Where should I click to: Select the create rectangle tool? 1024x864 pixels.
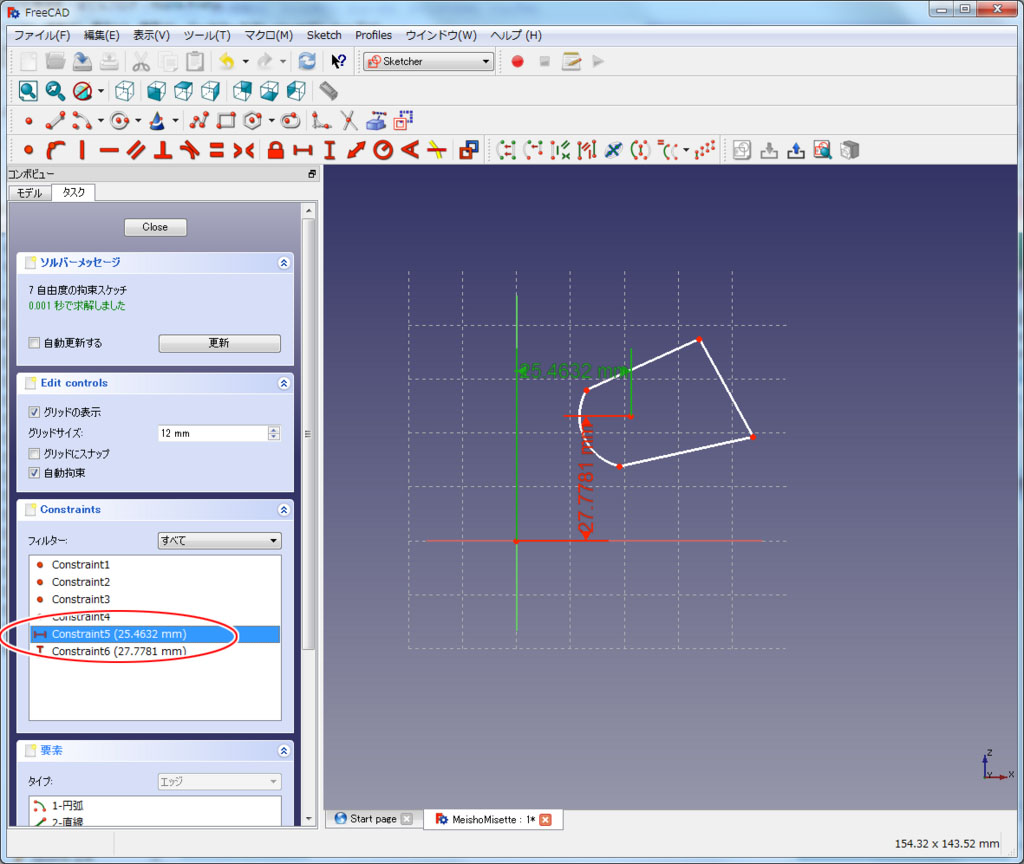coord(226,121)
